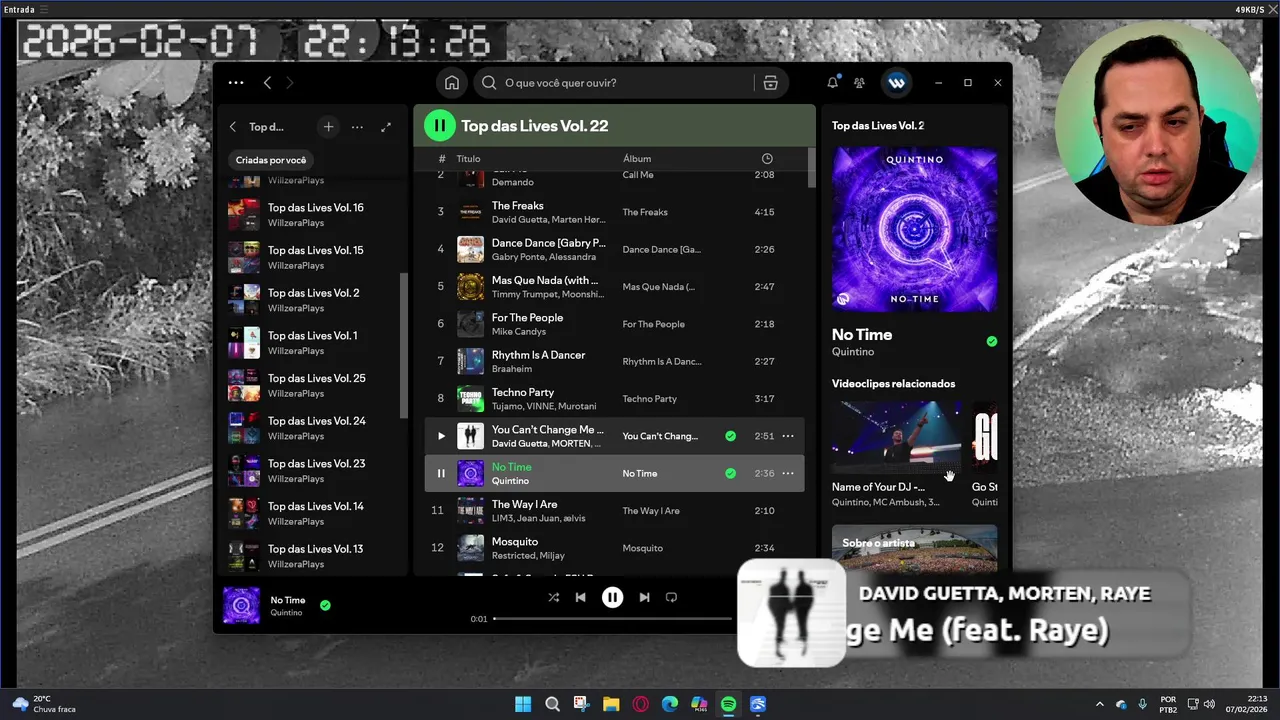1280x720 pixels.
Task: Play You Can't Change Me row arrow
Action: pyautogui.click(x=441, y=436)
